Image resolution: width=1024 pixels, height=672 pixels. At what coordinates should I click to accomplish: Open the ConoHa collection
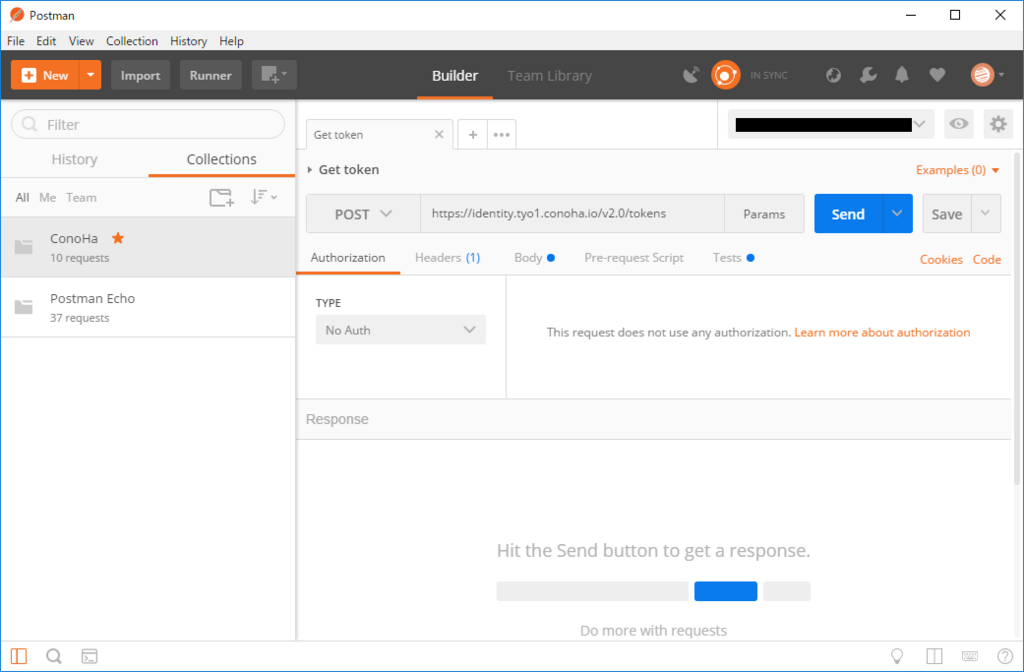tap(148, 248)
